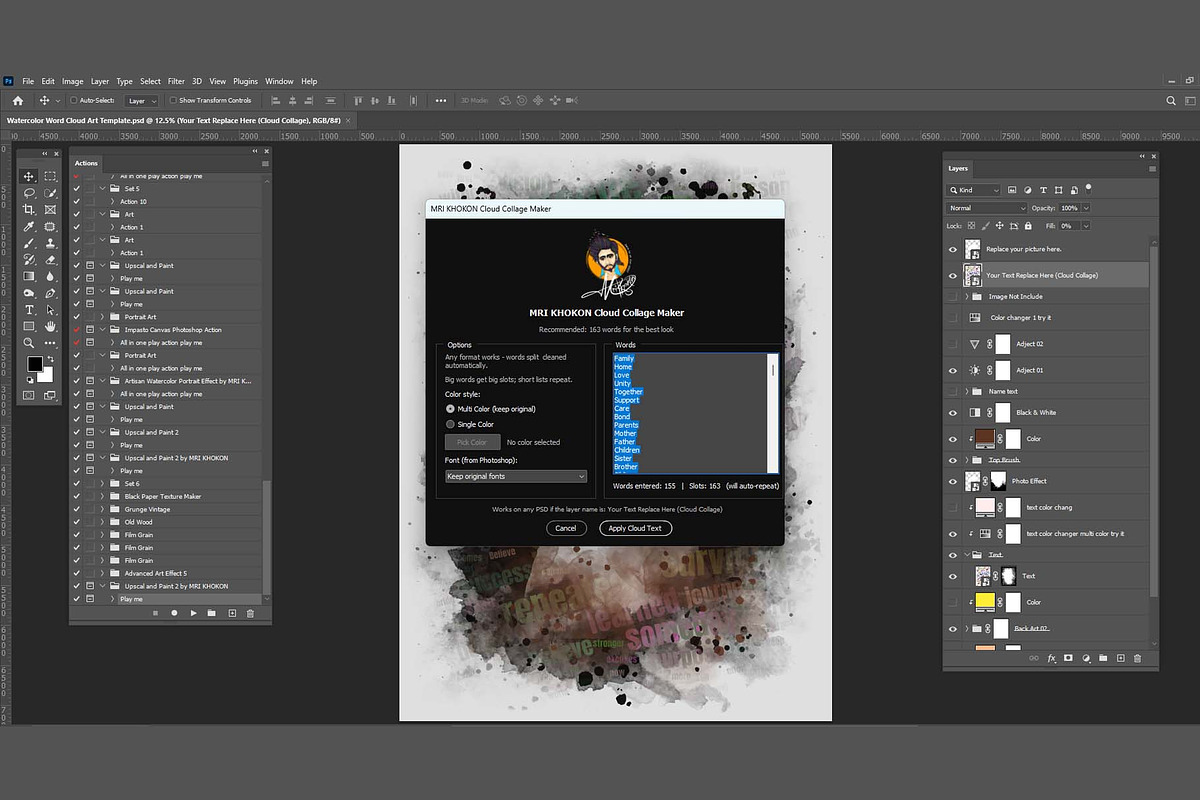Delete layer using Layers trash icon

[1138, 658]
